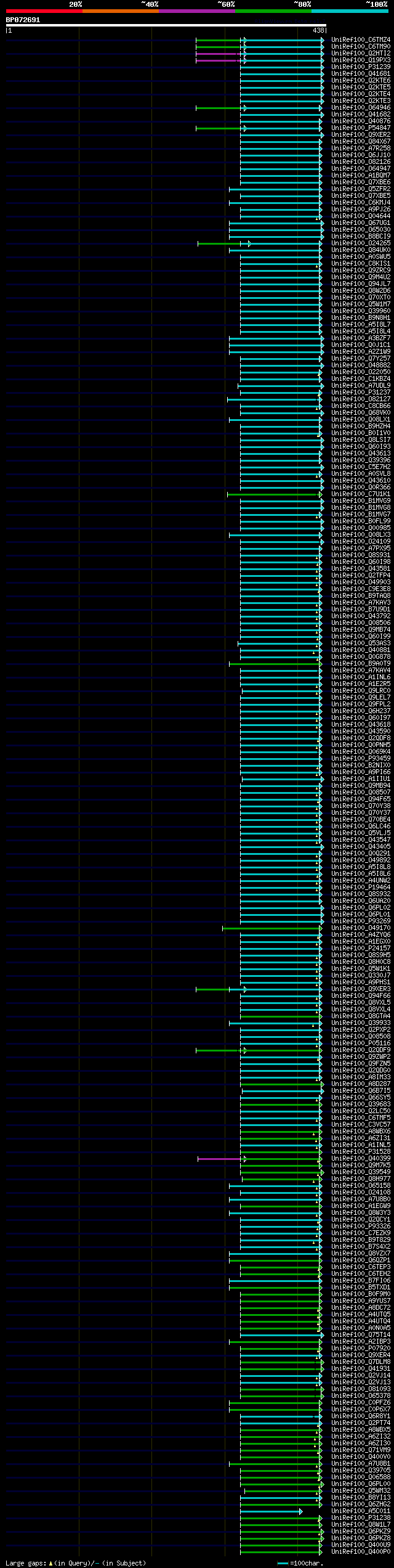This screenshot has height=1568, width=394.
Task: Select subject label UniRef100_Q6PL02
Action: click(361, 908)
